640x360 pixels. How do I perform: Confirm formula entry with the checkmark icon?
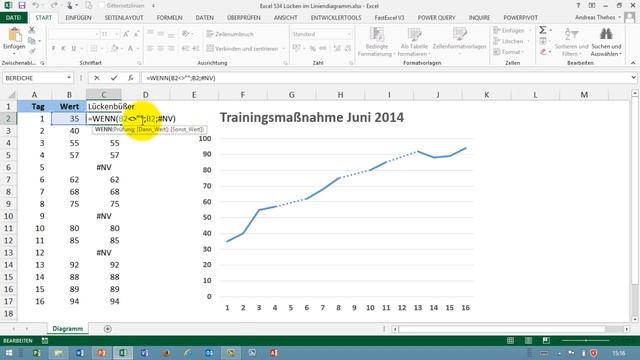point(114,78)
